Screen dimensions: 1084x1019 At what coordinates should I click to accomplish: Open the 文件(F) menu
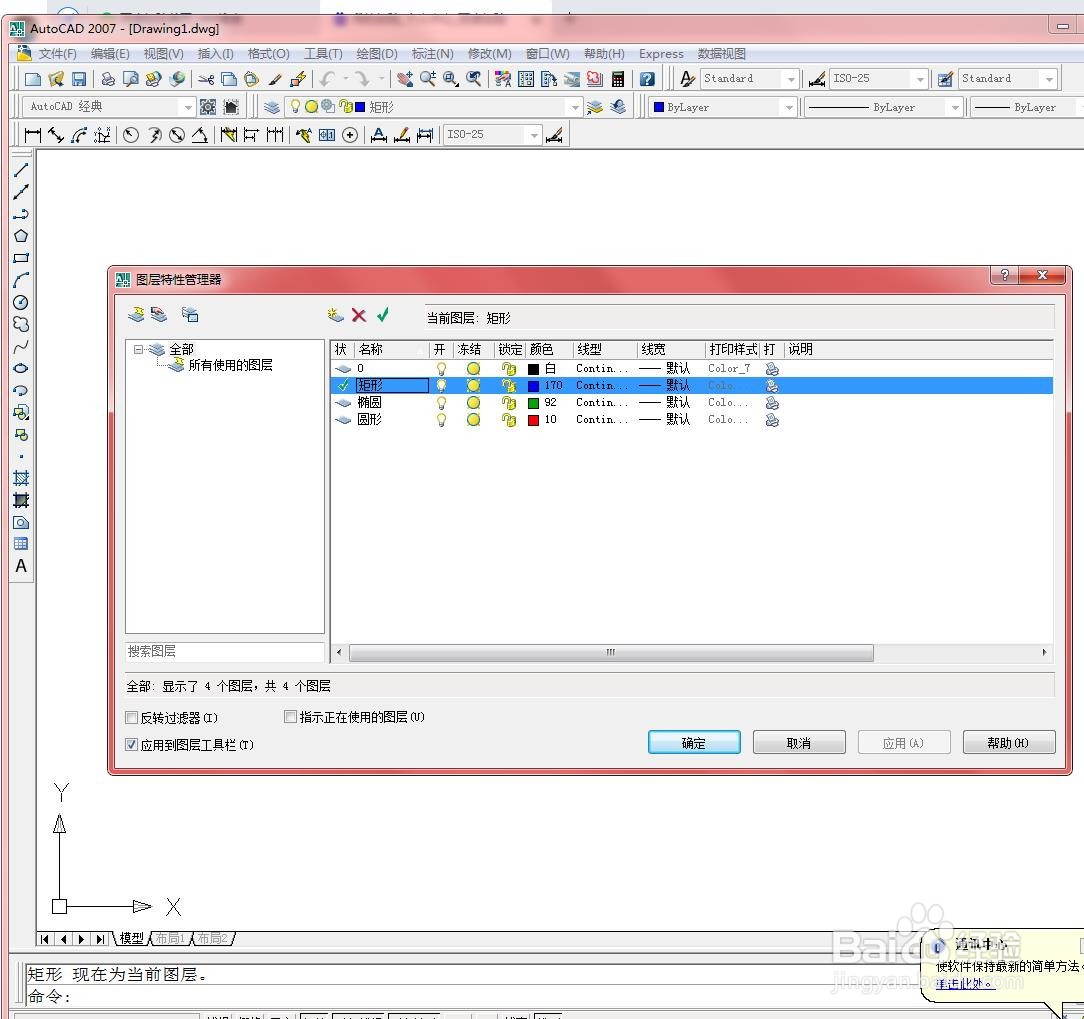click(57, 54)
